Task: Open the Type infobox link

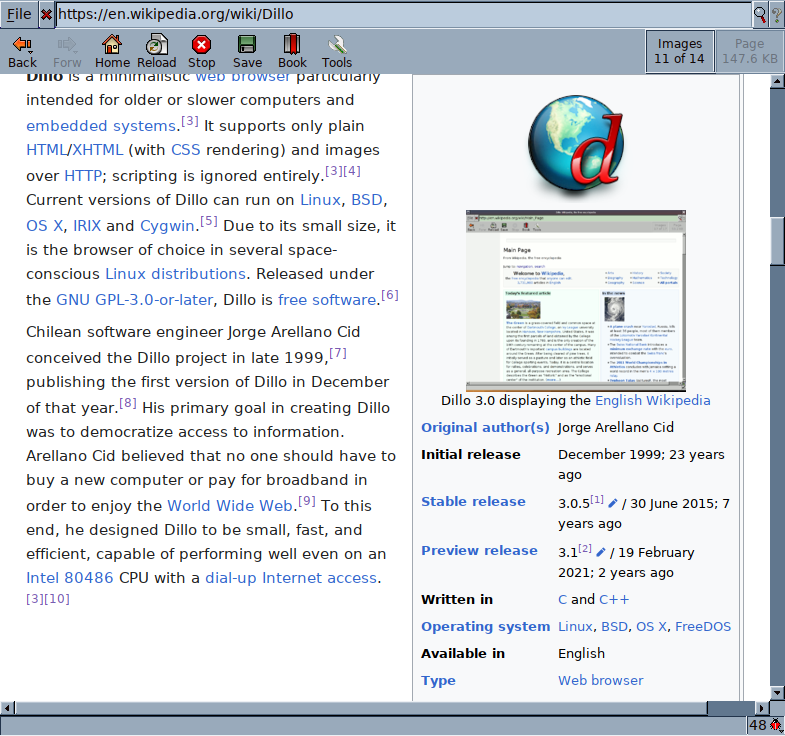Action: (438, 681)
